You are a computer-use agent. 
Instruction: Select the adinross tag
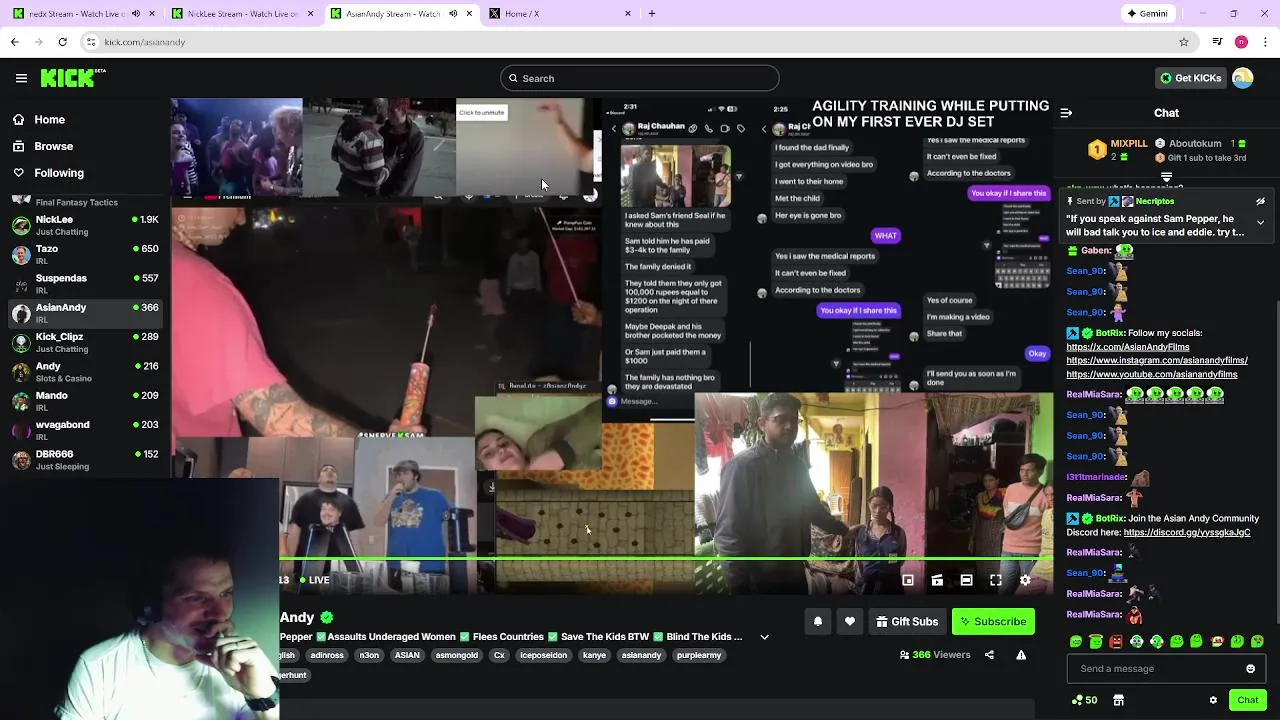(x=327, y=655)
